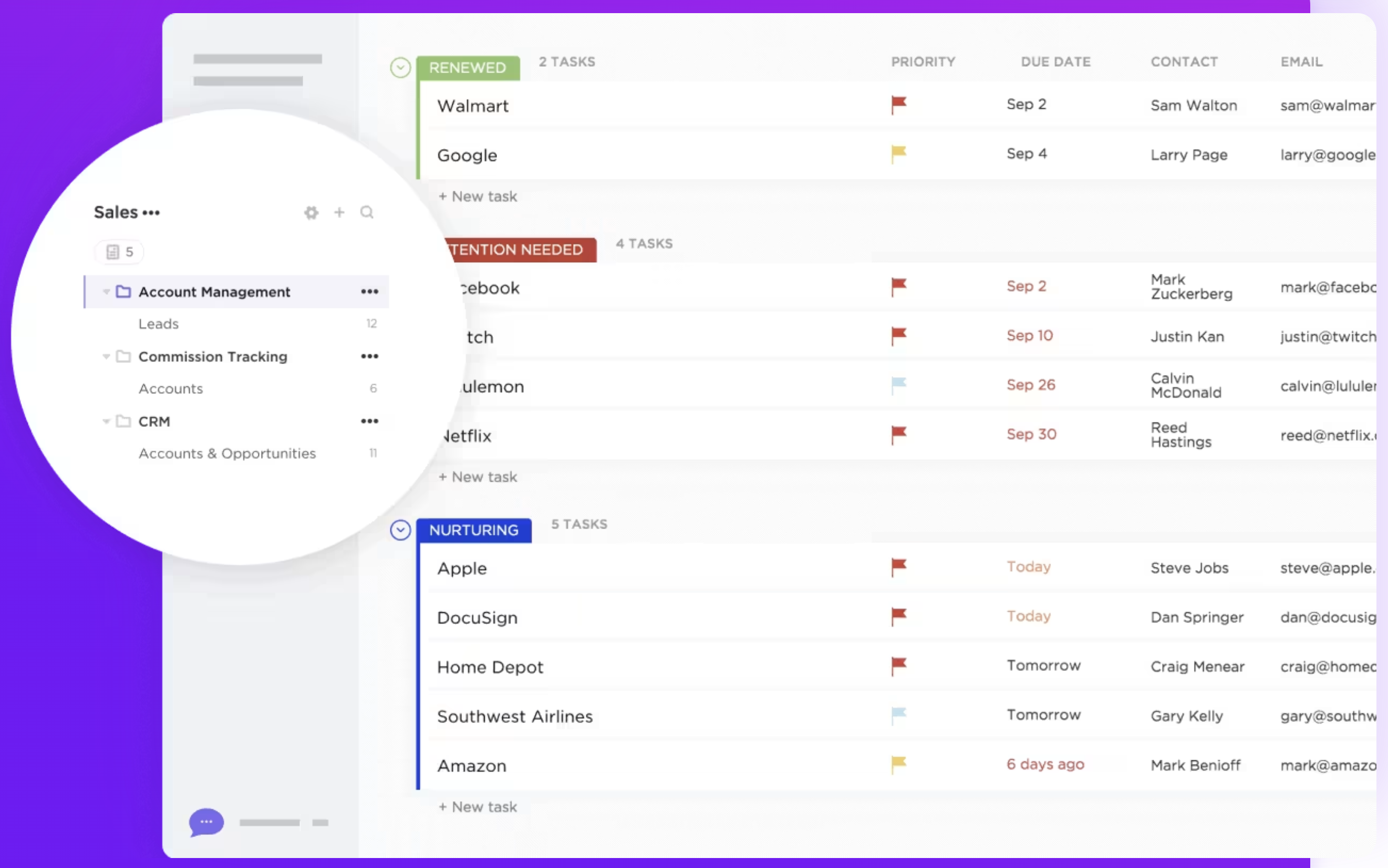Collapse the RENEWED task group

coord(400,68)
